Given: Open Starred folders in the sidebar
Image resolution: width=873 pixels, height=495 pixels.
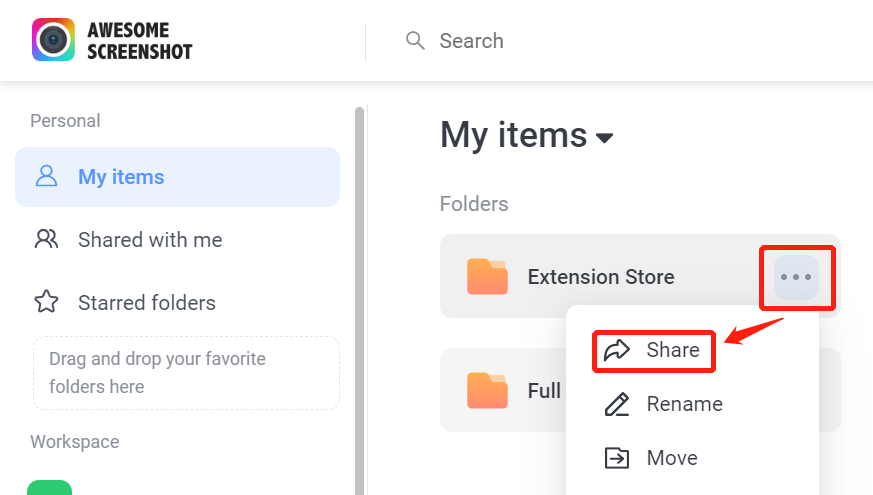Looking at the screenshot, I should pos(178,302).
